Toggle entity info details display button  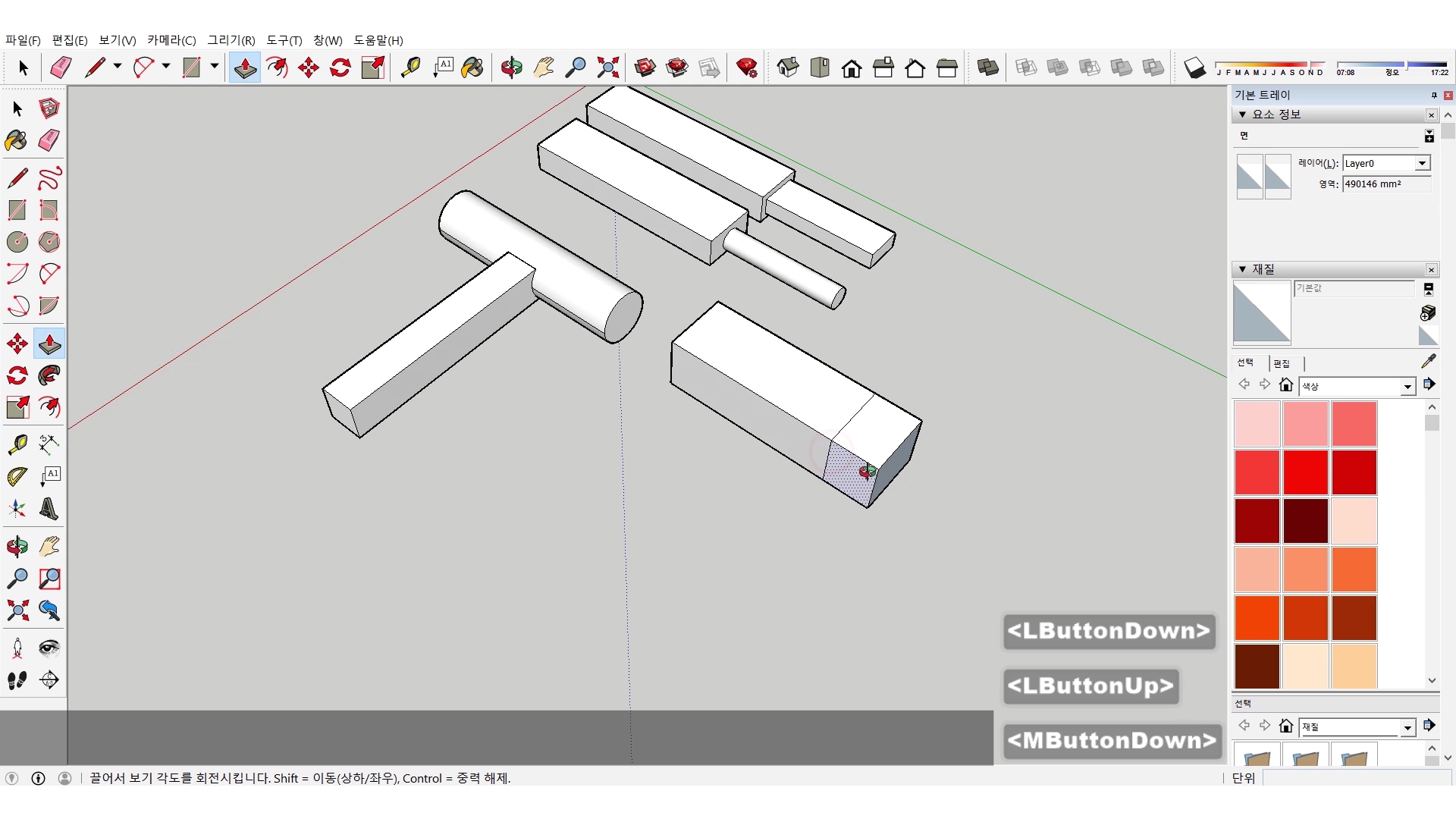tap(1429, 136)
